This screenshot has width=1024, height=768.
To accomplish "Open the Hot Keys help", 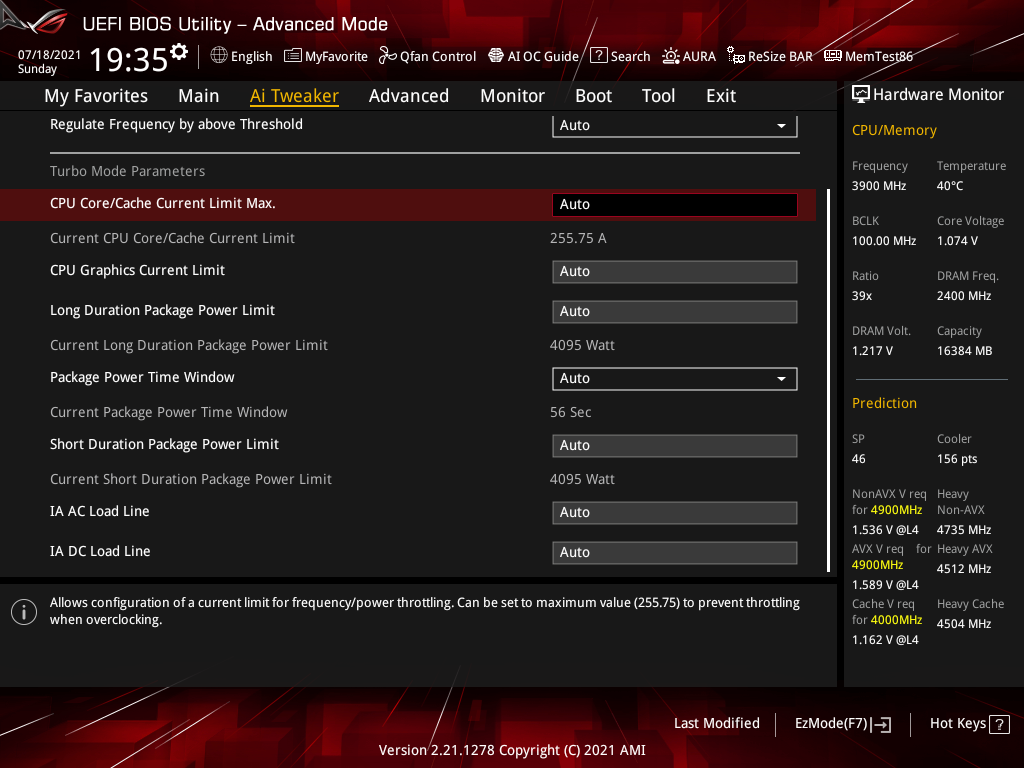I will (x=969, y=723).
